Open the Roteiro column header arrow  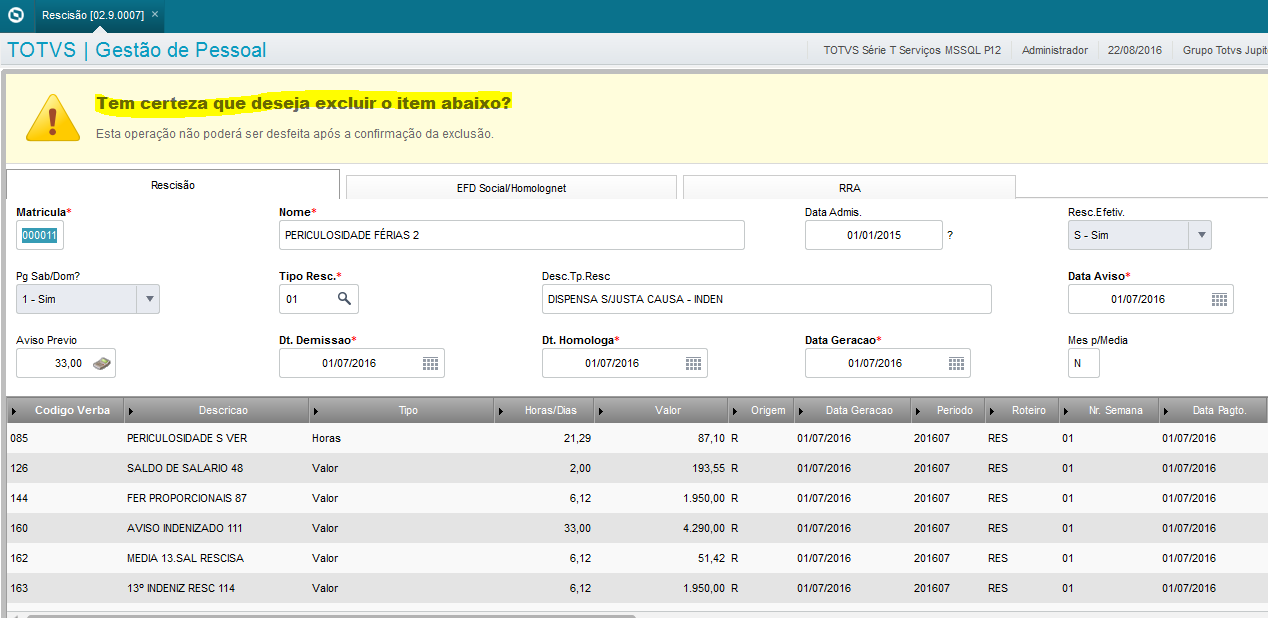point(992,411)
